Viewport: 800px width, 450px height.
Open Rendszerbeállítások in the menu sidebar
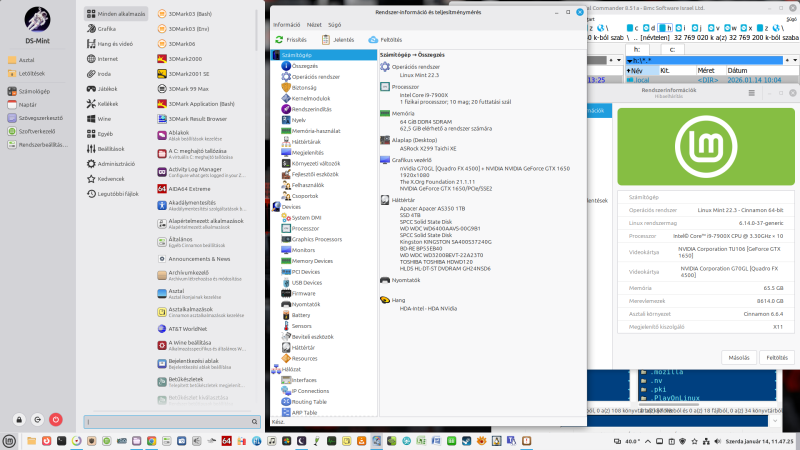click(37, 145)
